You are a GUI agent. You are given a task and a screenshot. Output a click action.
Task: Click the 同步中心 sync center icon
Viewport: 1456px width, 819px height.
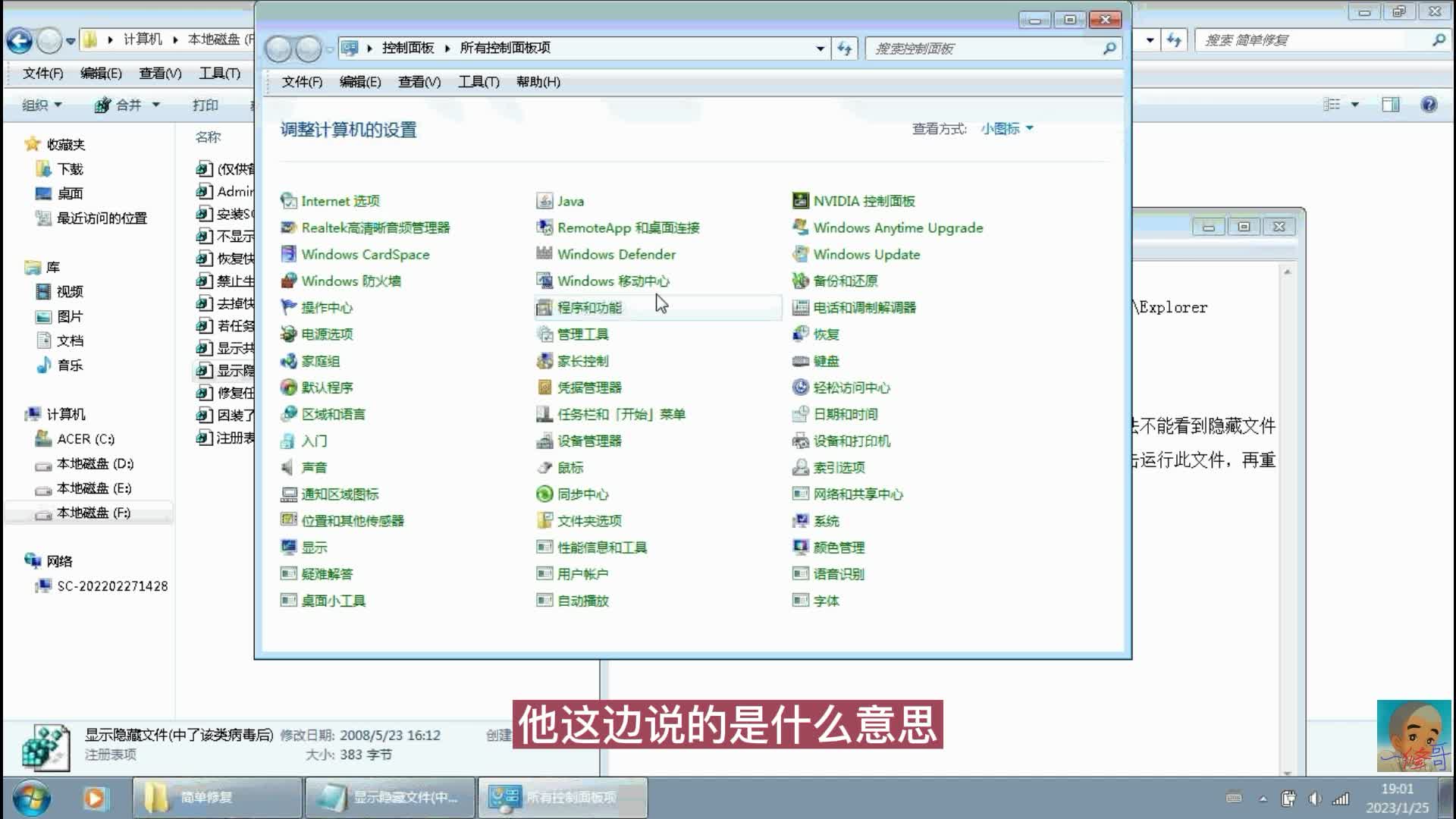point(544,494)
